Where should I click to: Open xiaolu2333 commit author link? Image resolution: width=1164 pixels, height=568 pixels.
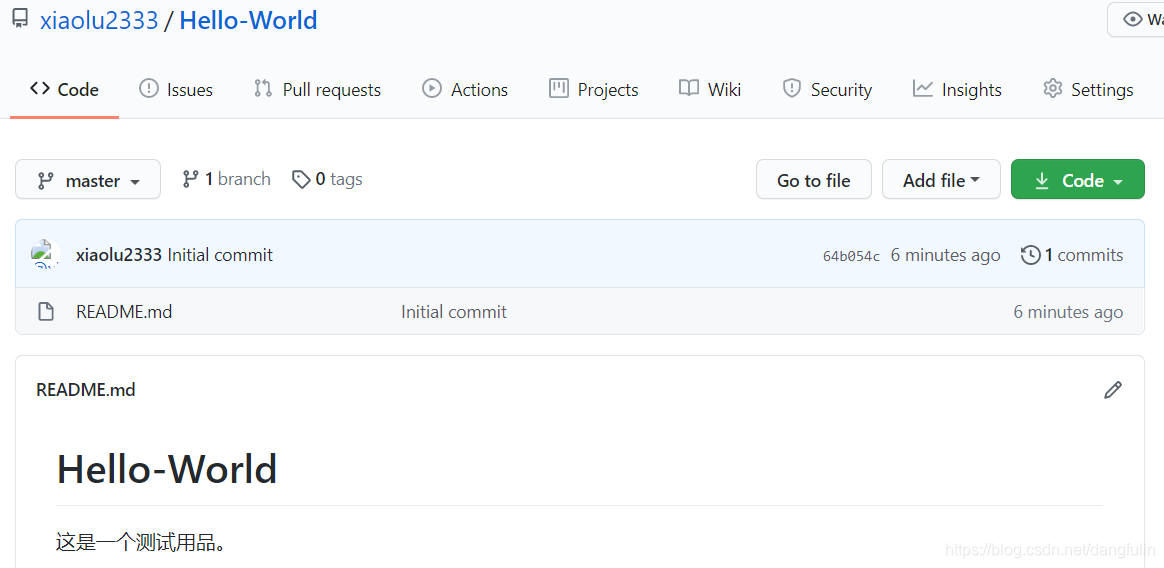119,255
